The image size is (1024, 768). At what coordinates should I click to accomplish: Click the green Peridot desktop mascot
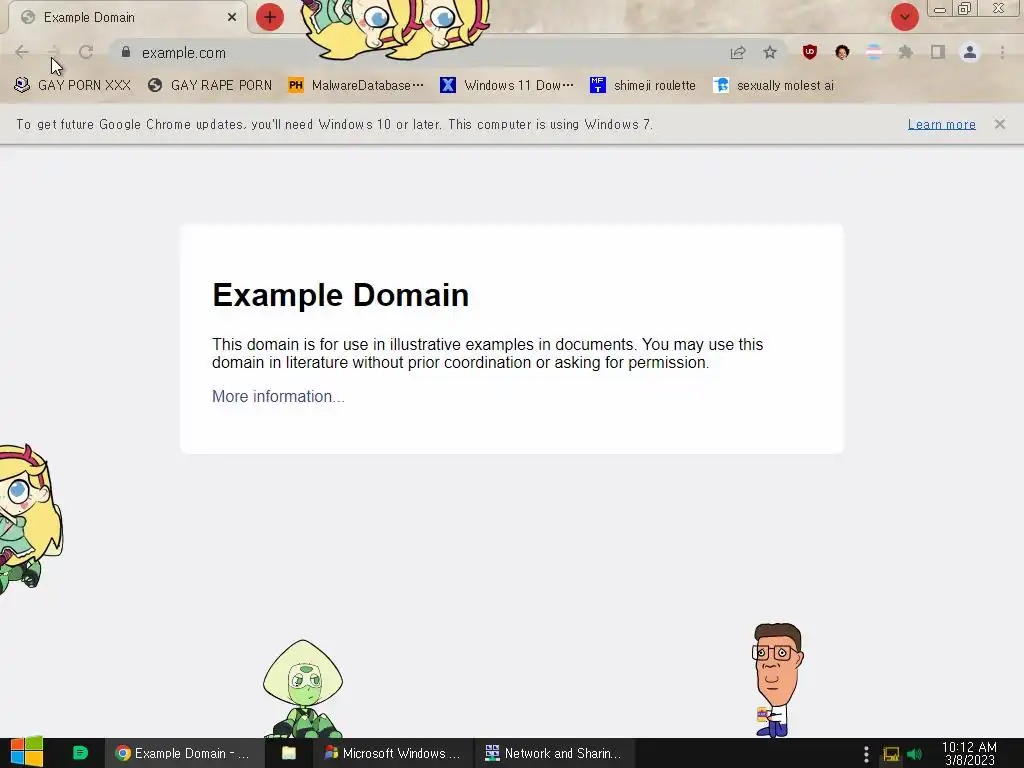click(303, 690)
